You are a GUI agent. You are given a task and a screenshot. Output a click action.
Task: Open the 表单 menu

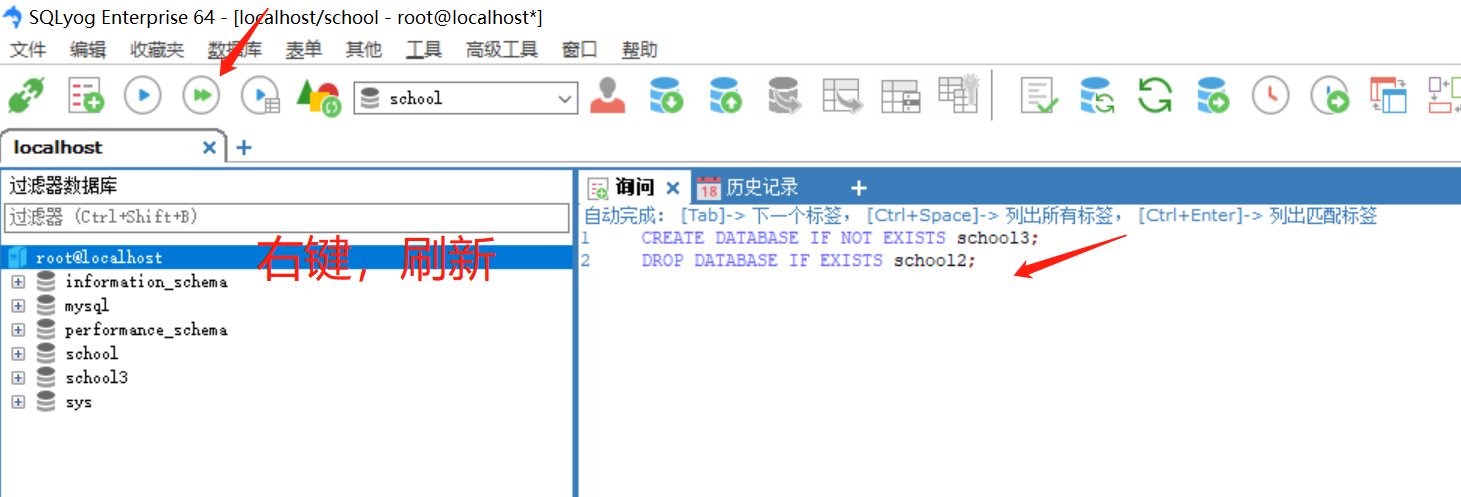click(x=304, y=49)
